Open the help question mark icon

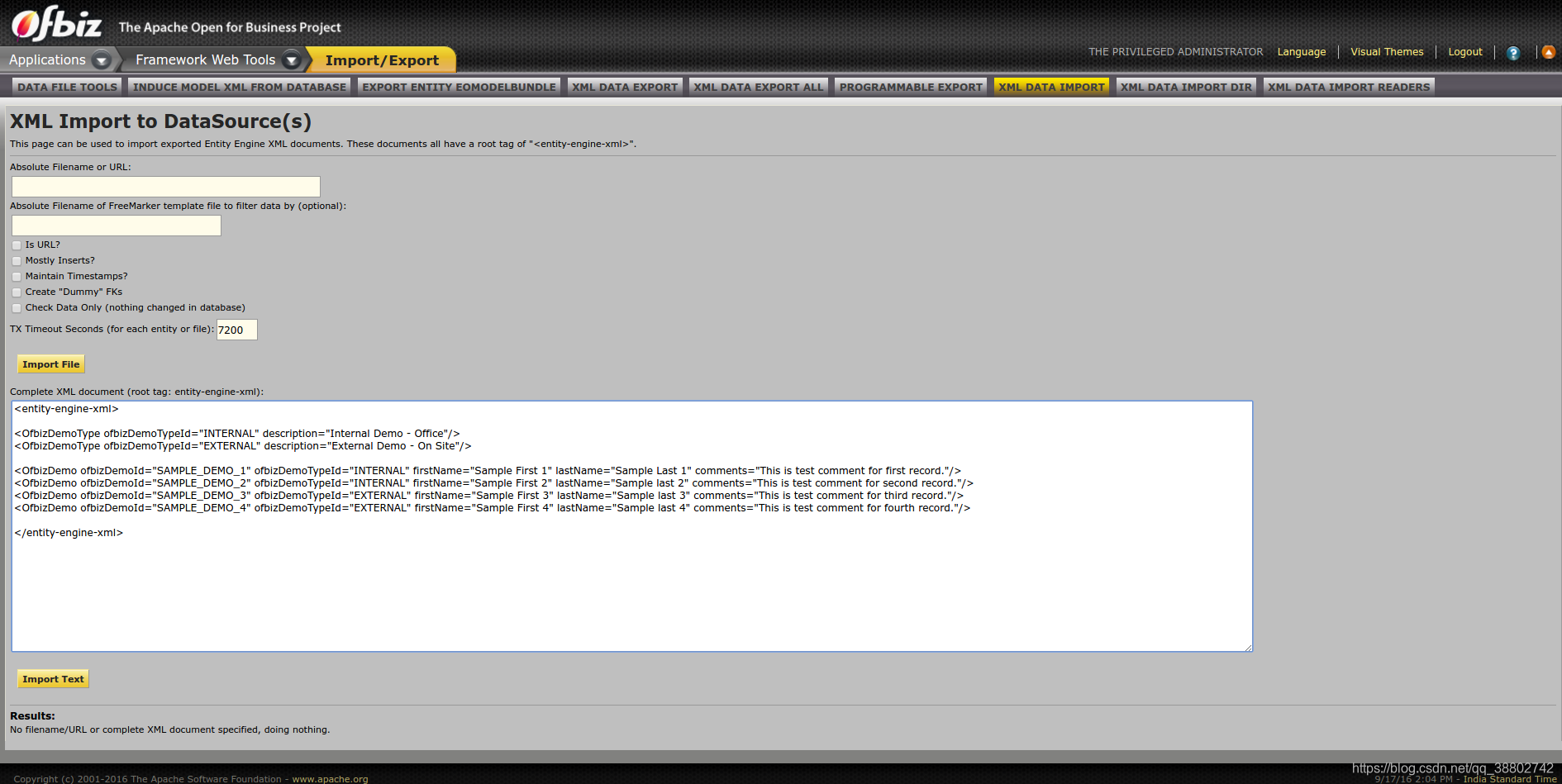tap(1513, 53)
